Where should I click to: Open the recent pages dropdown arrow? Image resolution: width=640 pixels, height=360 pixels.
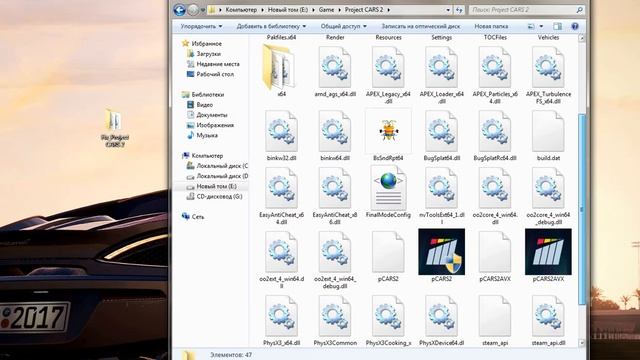[202, 10]
